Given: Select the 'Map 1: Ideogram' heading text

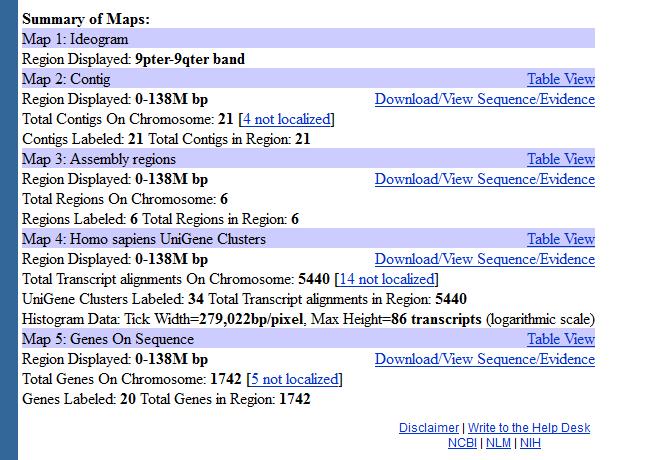Looking at the screenshot, I should tap(75, 39).
